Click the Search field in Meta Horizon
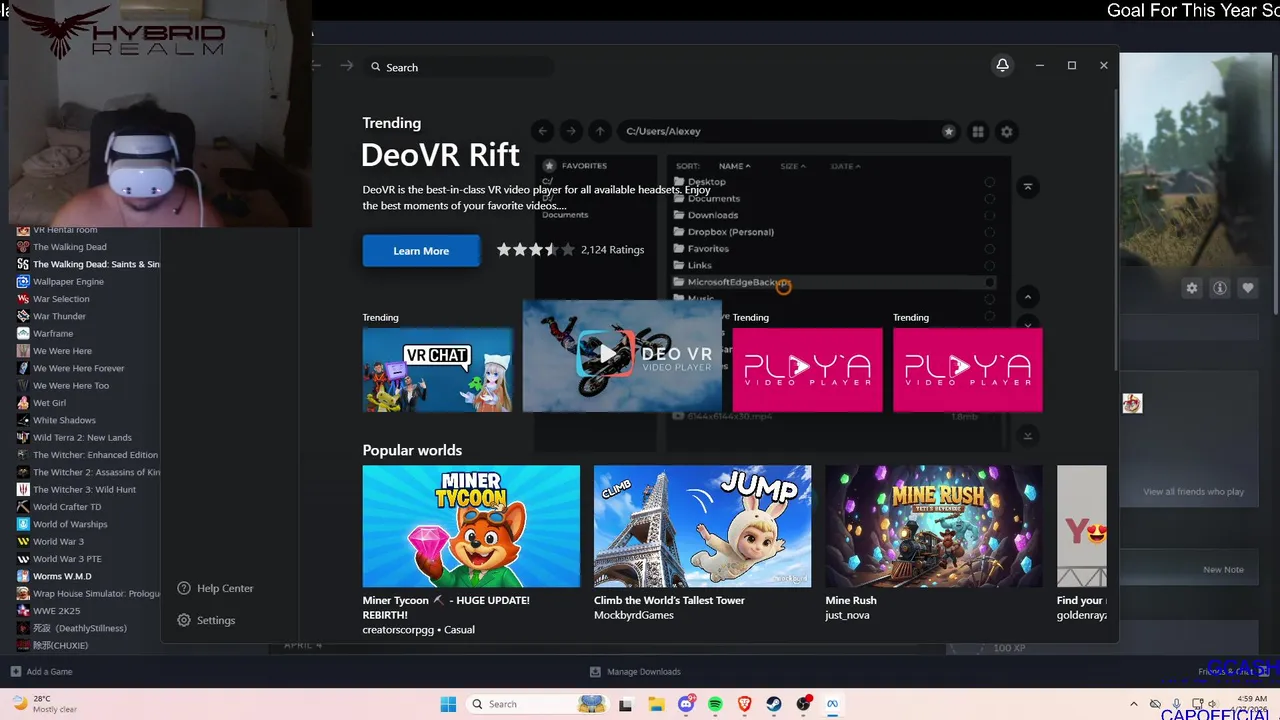 click(459, 67)
